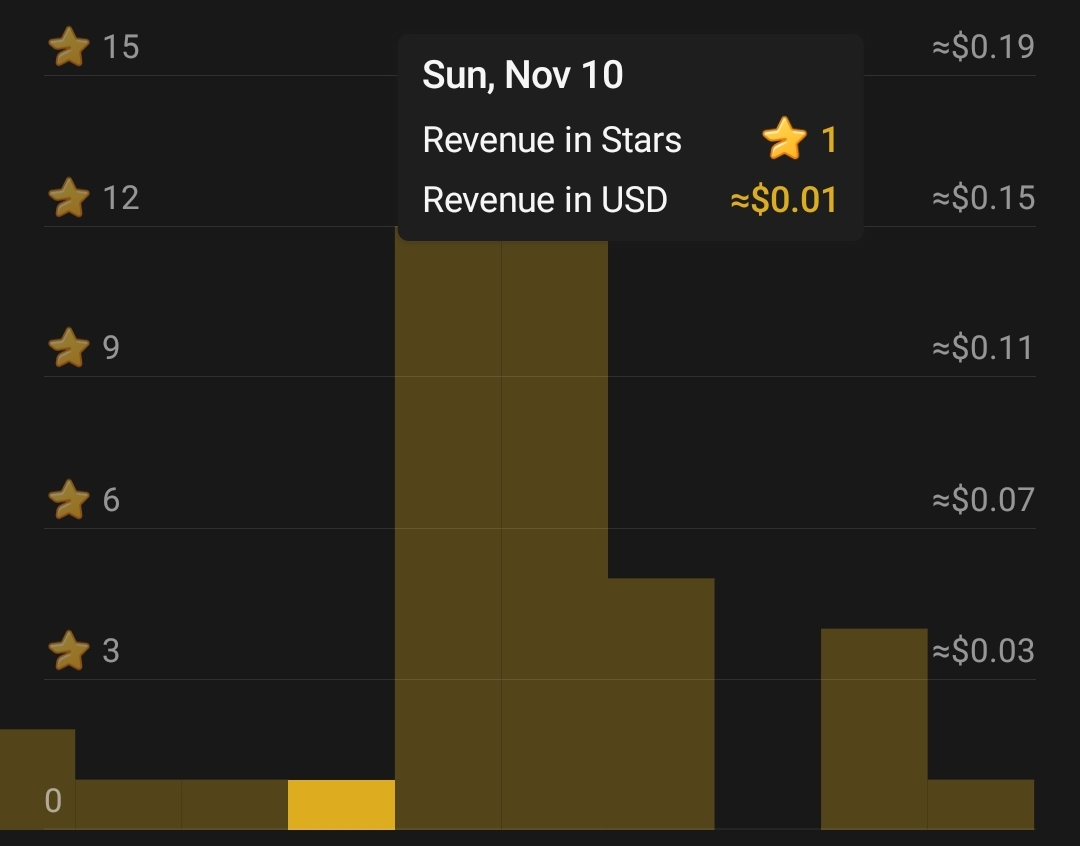Click the 0 label on the left axis
Viewport: 1080px width, 846px height.
pos(53,801)
